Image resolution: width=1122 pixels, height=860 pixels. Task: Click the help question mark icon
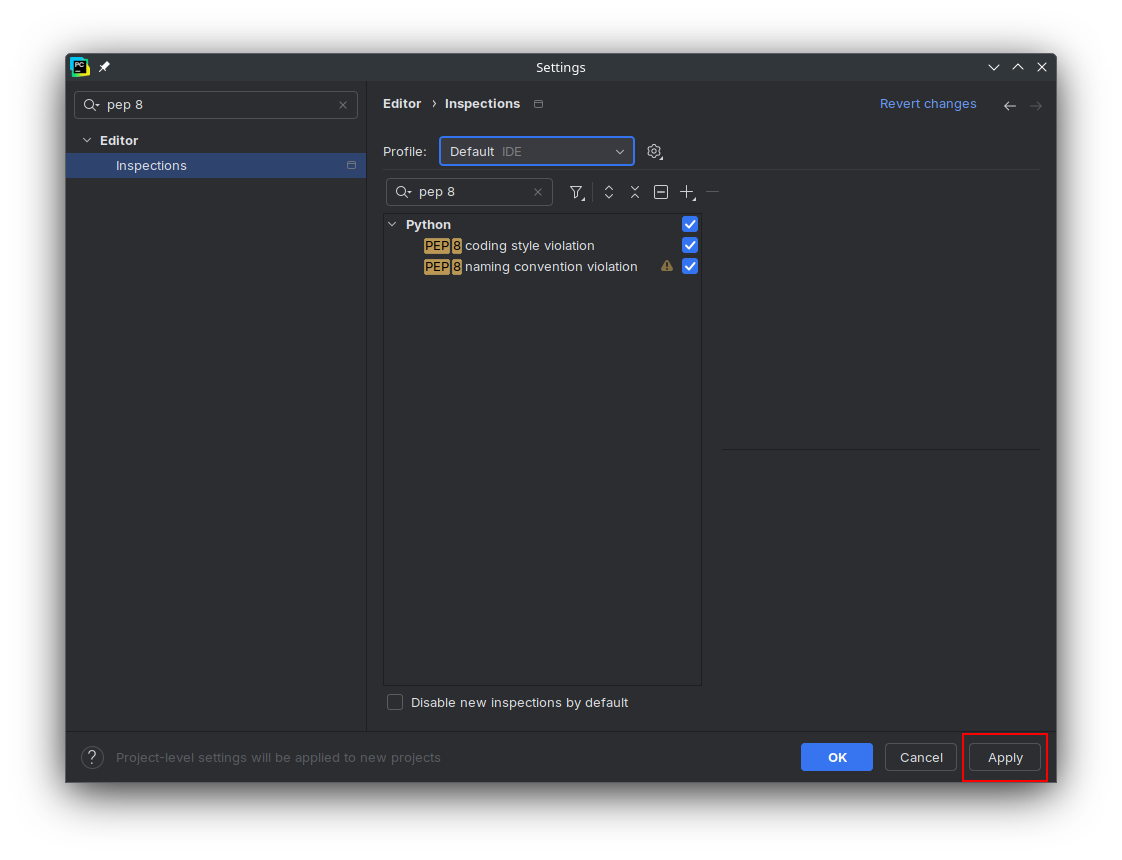pyautogui.click(x=92, y=758)
